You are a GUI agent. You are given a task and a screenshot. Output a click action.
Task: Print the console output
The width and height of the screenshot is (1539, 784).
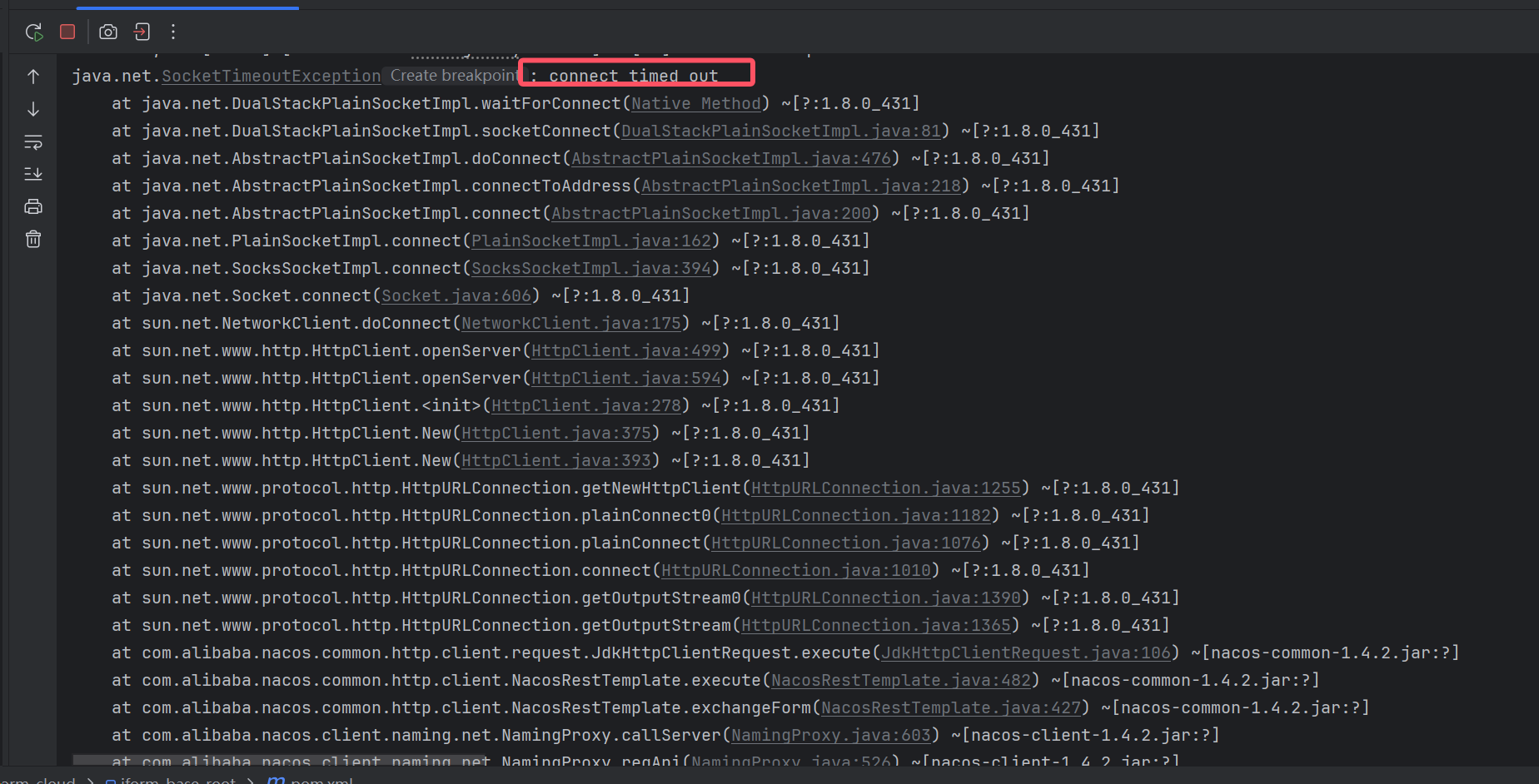(x=33, y=206)
